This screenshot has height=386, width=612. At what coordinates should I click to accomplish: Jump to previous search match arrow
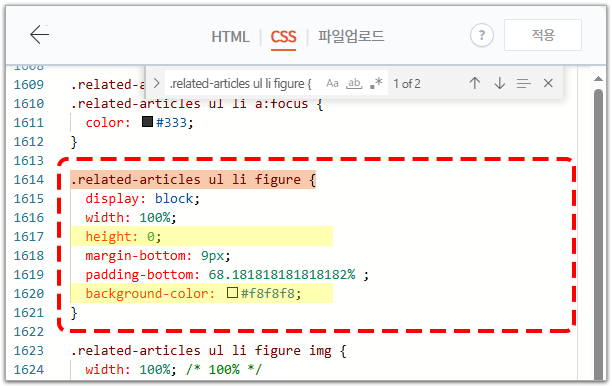475,83
